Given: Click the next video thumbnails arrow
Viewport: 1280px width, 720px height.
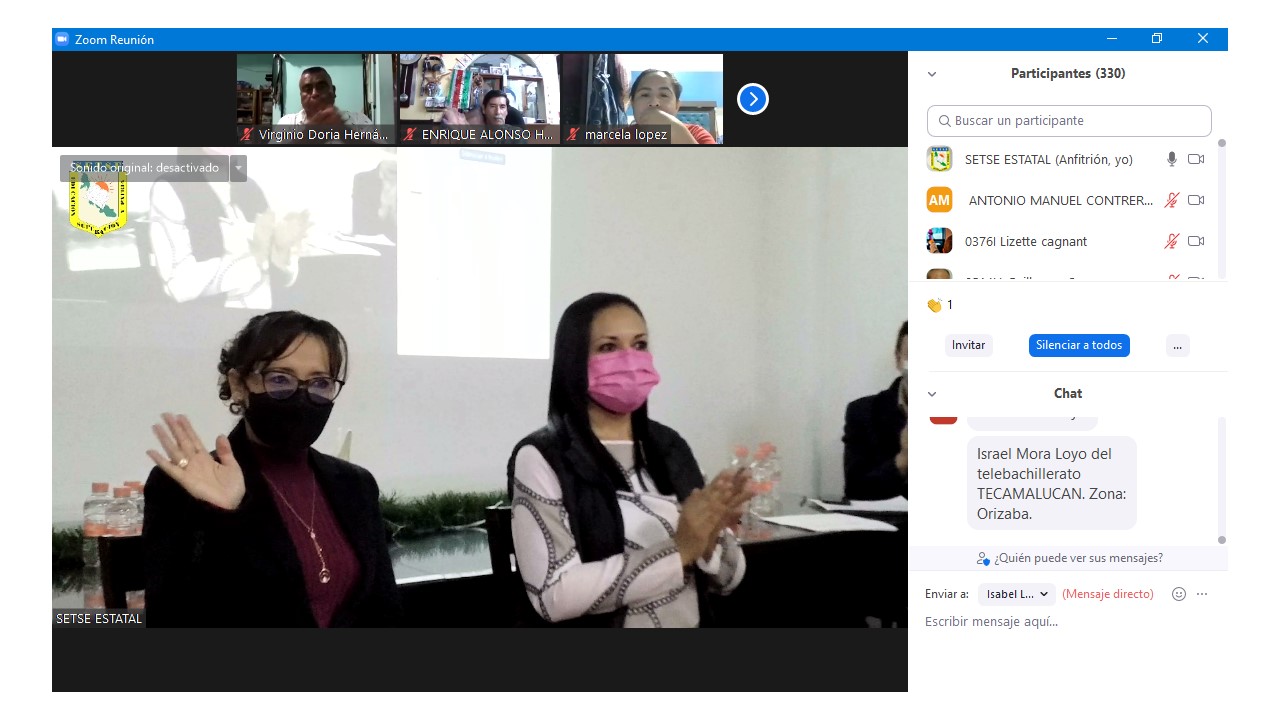Looking at the screenshot, I should coord(752,99).
